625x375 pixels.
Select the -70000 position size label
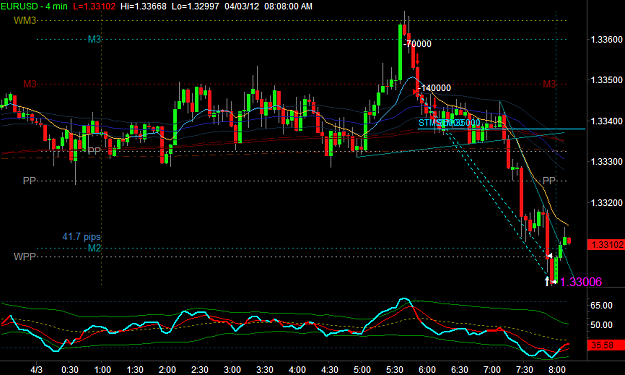(417, 44)
